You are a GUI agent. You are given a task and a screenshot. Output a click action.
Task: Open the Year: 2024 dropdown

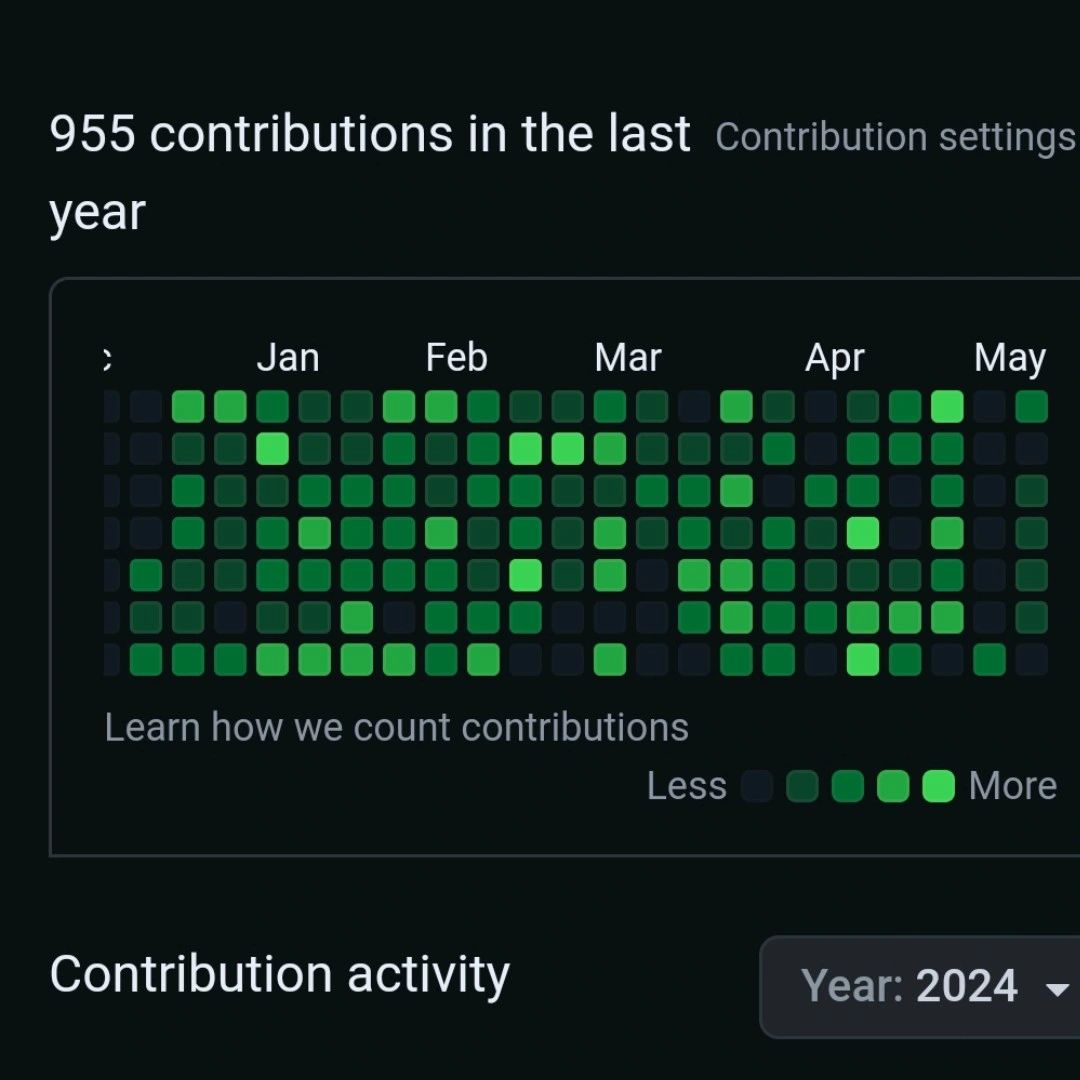[920, 986]
